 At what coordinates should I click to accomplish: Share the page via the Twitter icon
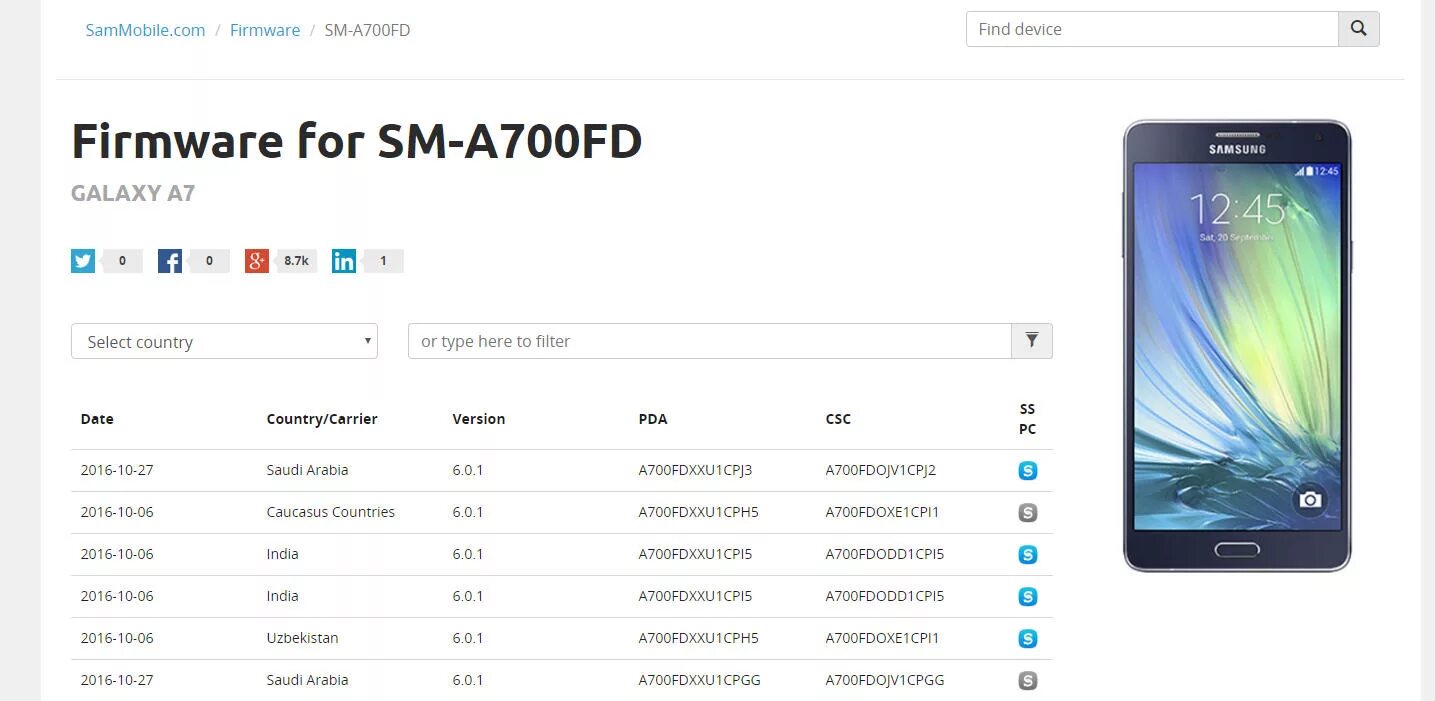point(83,261)
